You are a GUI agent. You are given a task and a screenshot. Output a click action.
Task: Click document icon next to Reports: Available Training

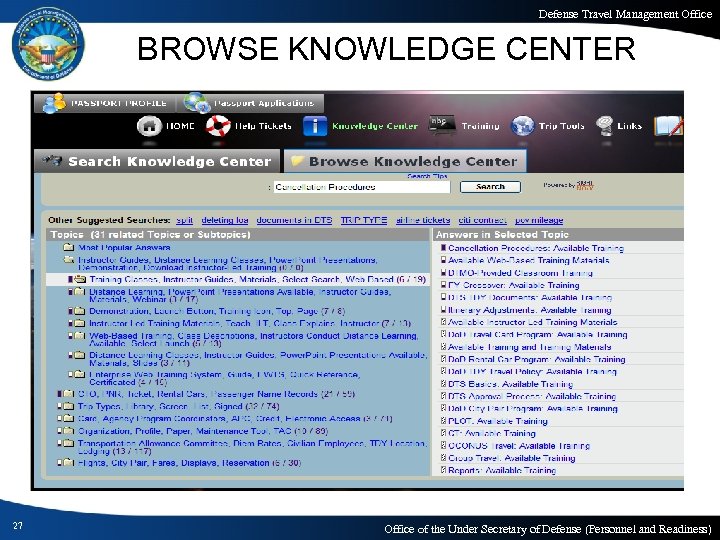(444, 470)
